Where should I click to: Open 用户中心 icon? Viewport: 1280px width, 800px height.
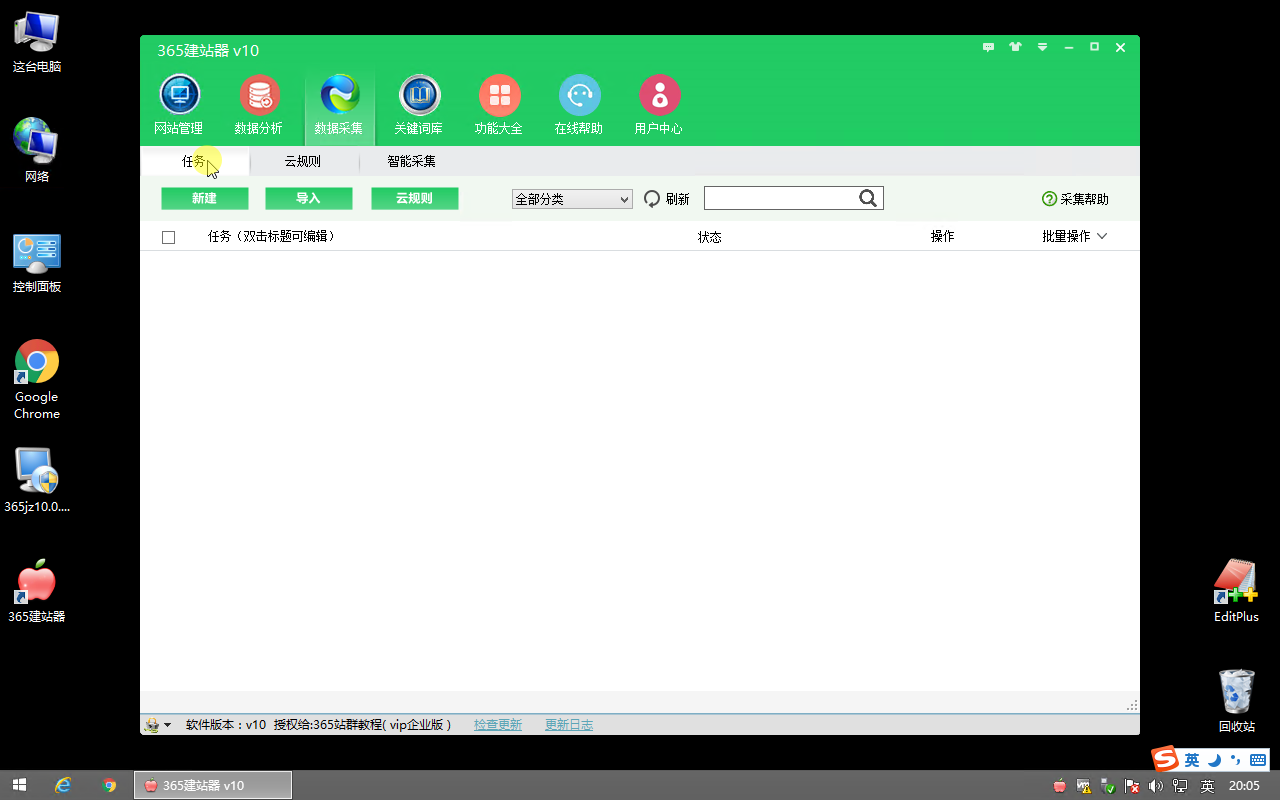point(659,95)
